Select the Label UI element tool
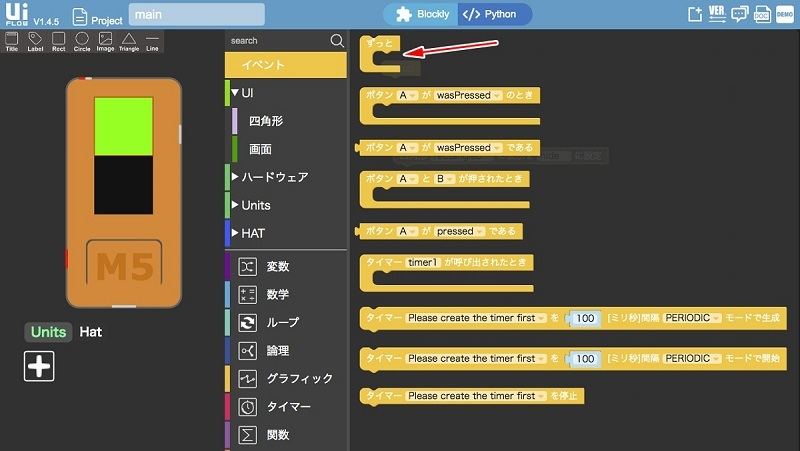 click(x=35, y=42)
